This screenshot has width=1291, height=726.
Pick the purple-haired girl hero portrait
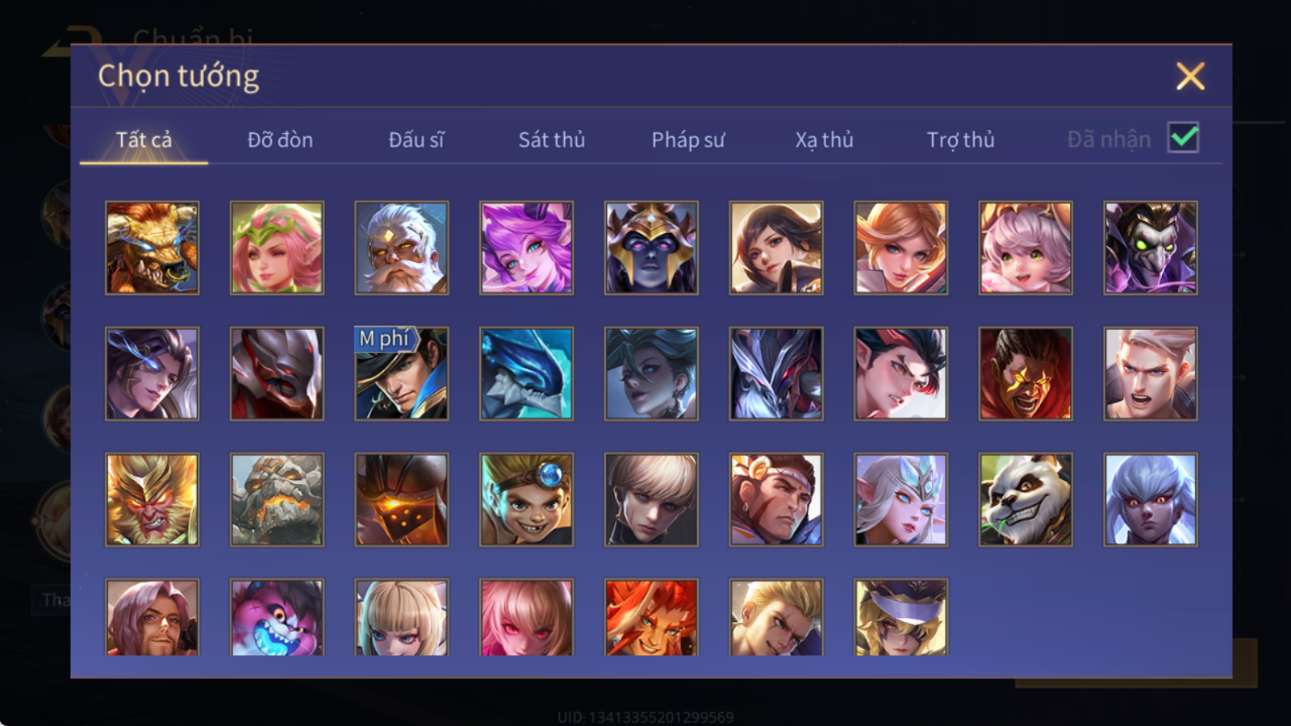[x=526, y=247]
